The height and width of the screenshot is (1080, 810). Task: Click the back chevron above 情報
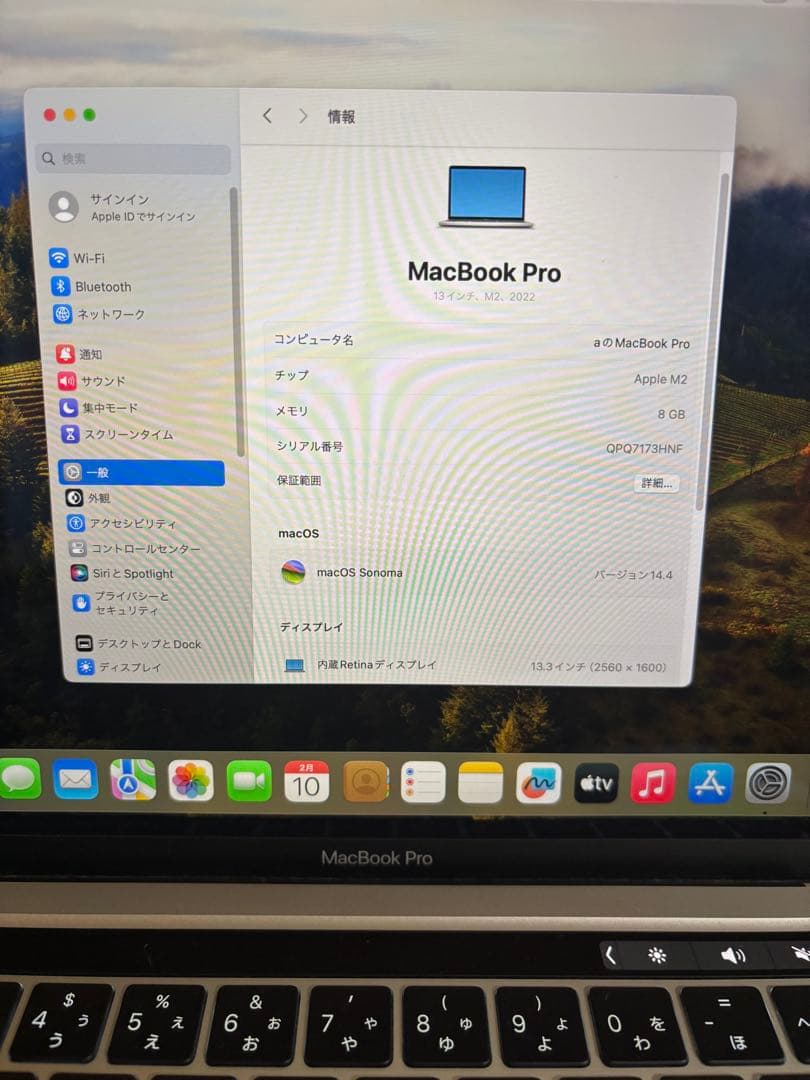coord(267,116)
